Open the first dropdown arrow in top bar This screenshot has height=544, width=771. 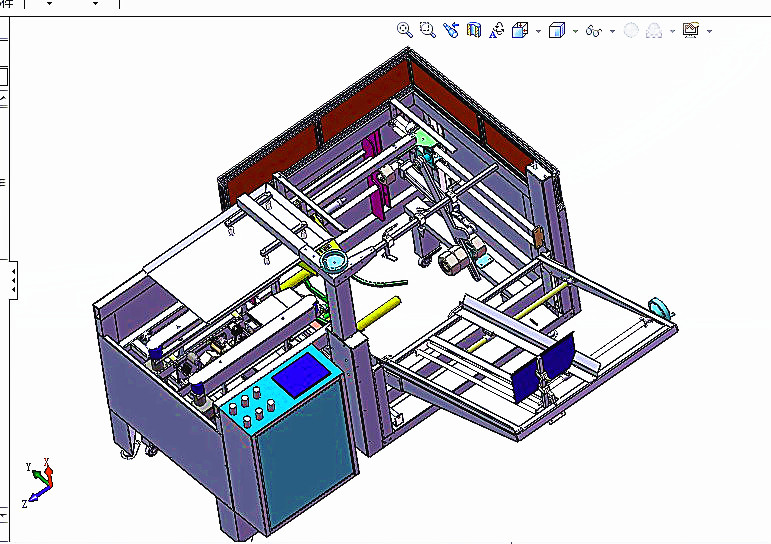coord(49,3)
